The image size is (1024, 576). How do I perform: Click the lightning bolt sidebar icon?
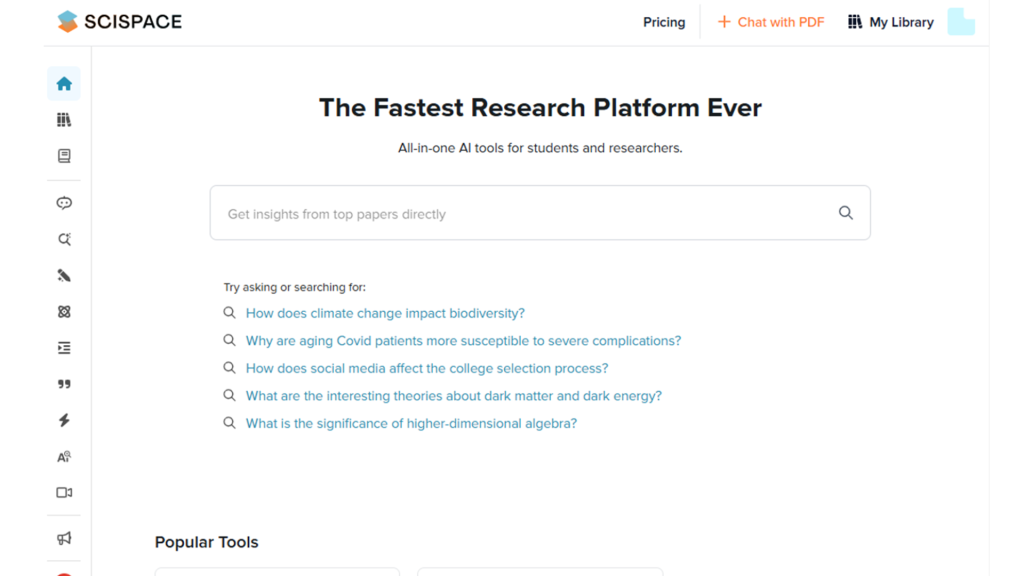(x=64, y=421)
